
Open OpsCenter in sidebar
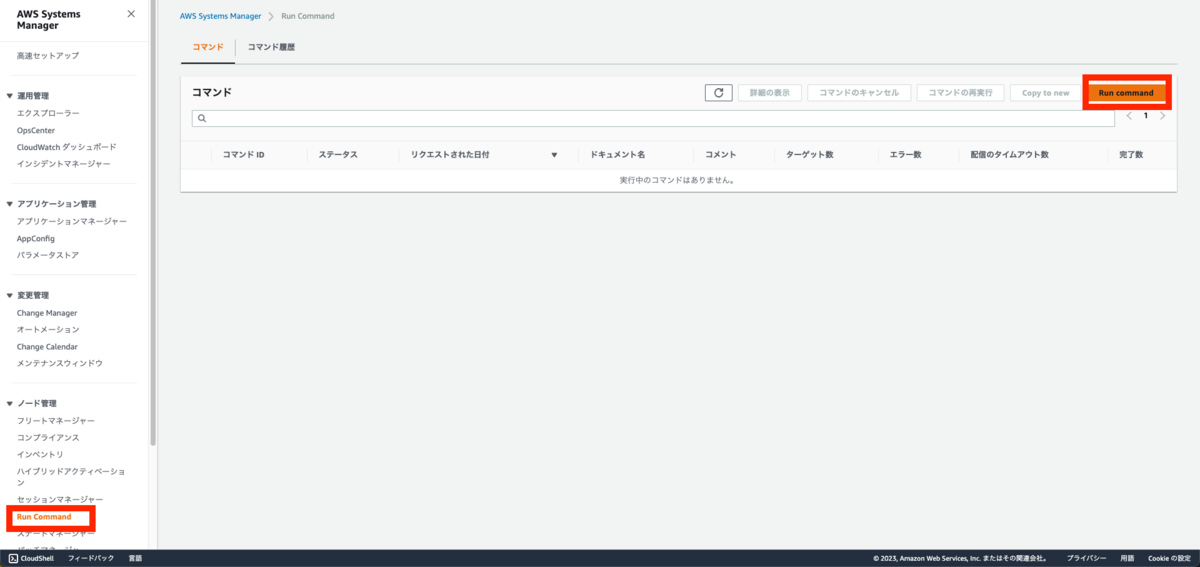click(x=36, y=130)
